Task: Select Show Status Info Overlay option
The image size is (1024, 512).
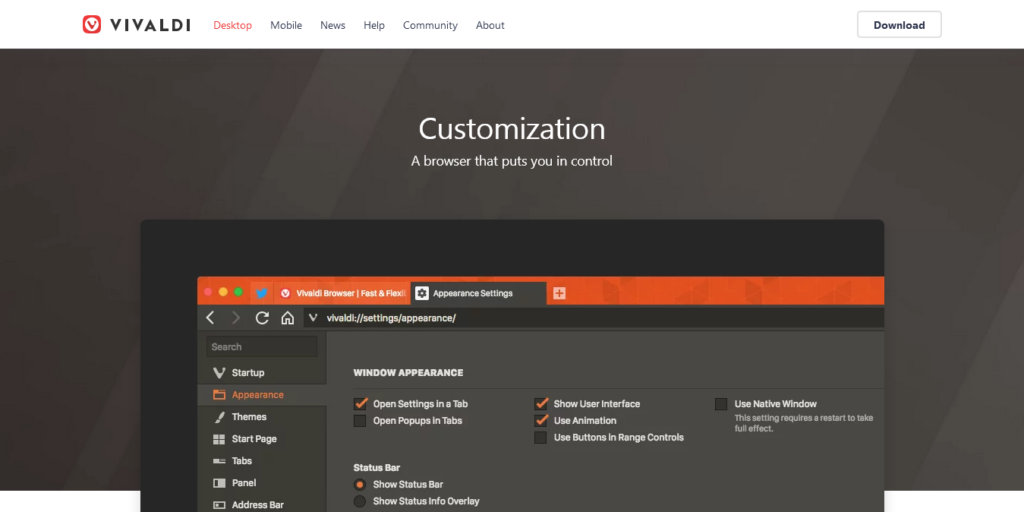Action: pos(360,501)
